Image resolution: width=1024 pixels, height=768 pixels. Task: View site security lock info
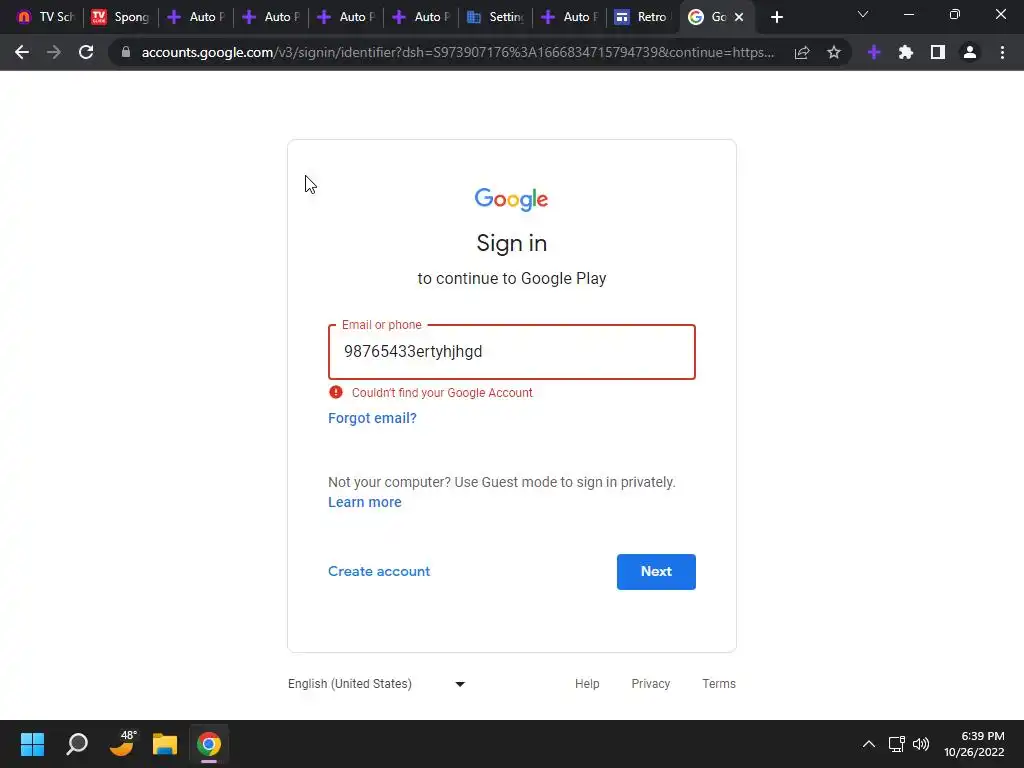(126, 52)
